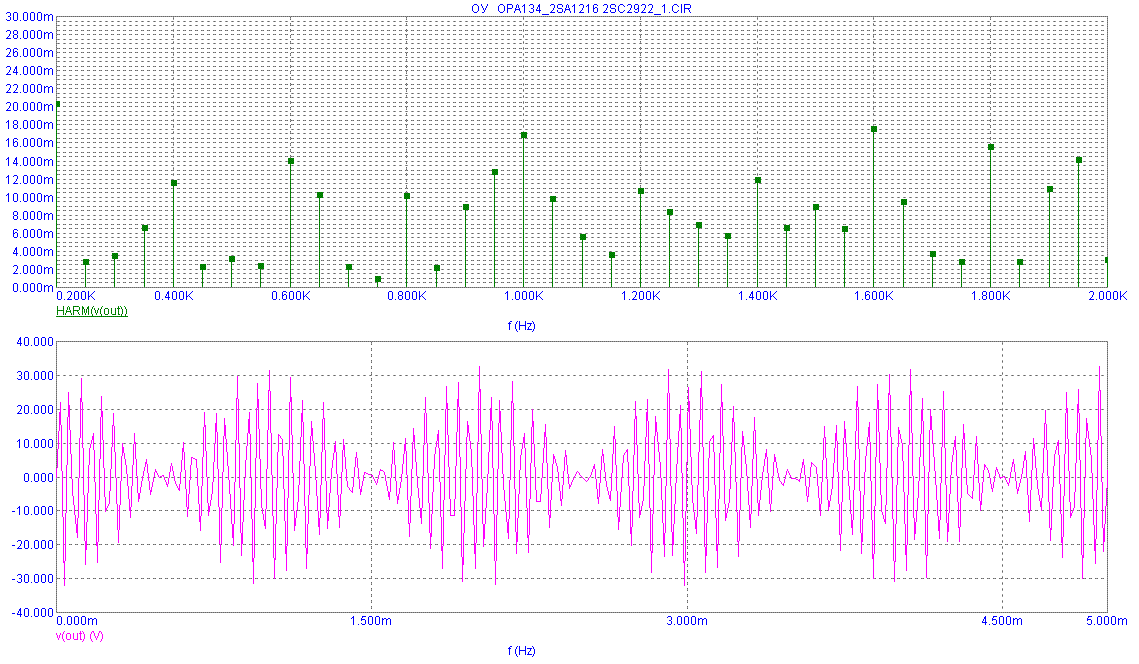Click the harmonic marker at 1.800K

(991, 147)
